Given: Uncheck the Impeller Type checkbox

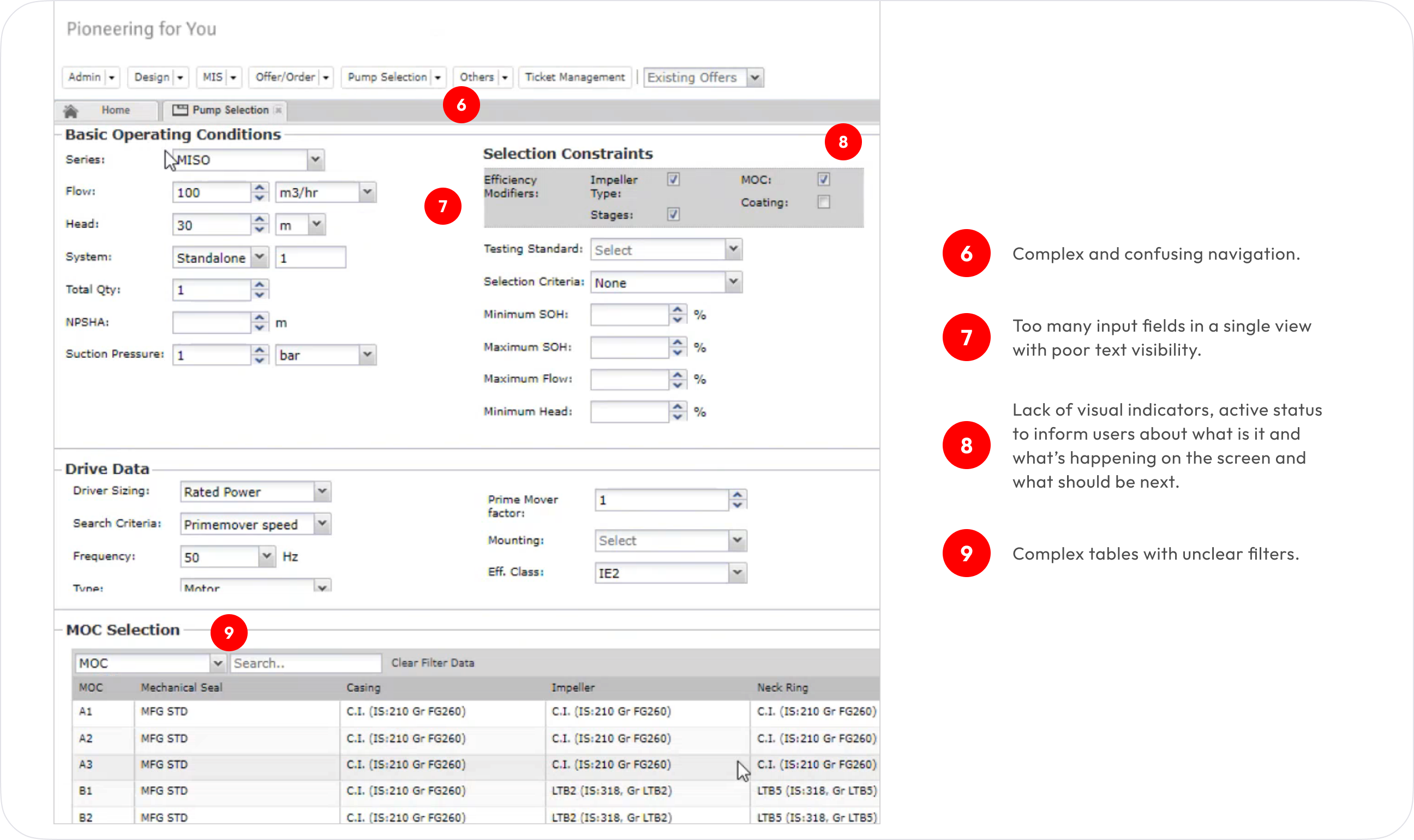Looking at the screenshot, I should click(x=673, y=179).
